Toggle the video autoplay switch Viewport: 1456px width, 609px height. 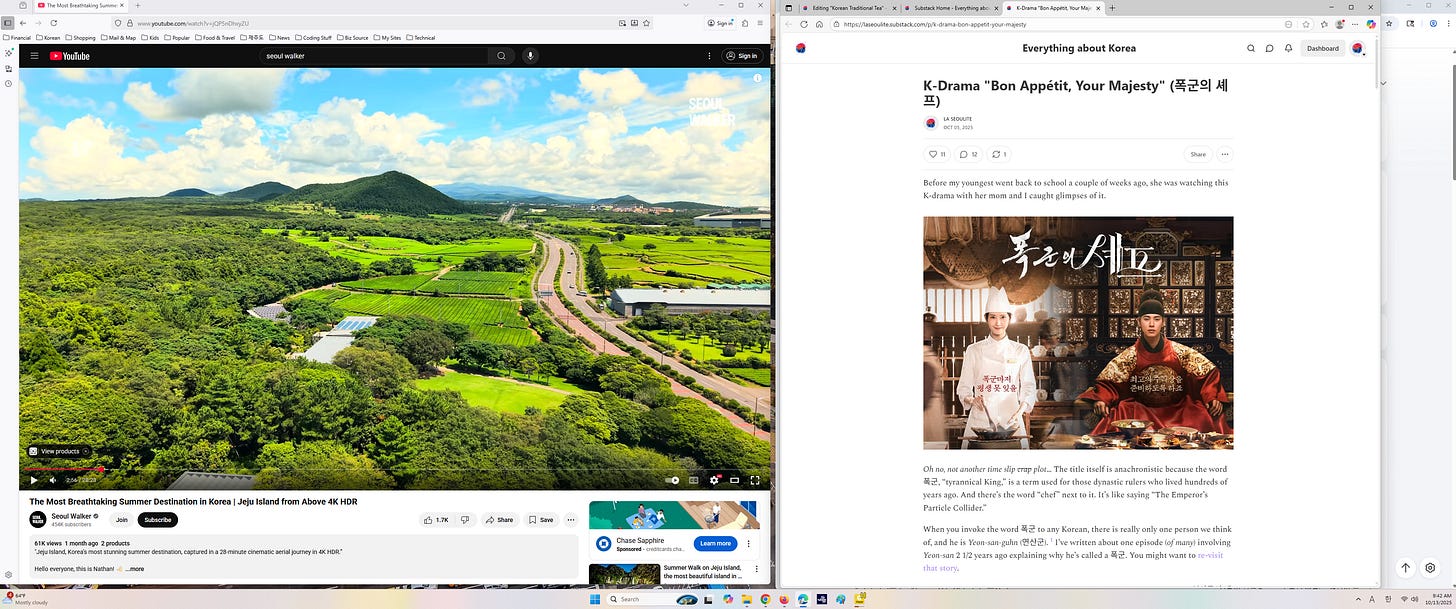(673, 480)
